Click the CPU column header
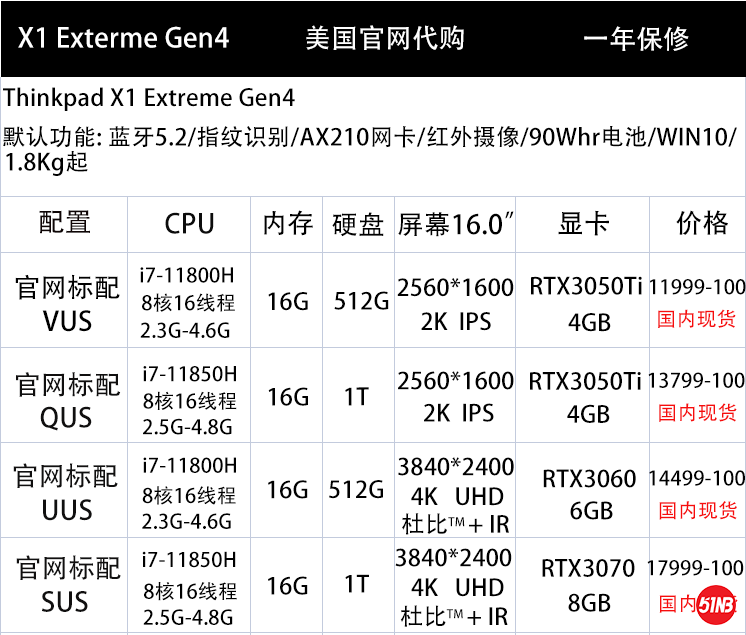Image resolution: width=746 pixels, height=635 pixels. [189, 224]
